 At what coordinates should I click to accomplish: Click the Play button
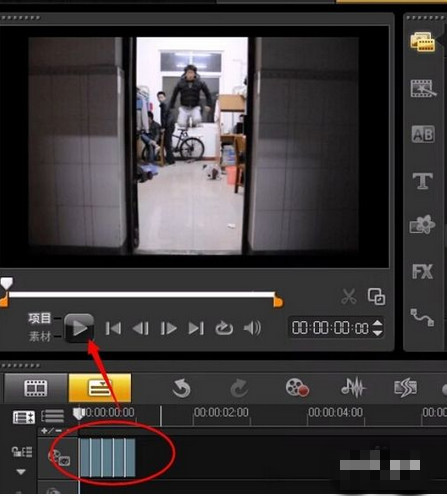(x=79, y=328)
